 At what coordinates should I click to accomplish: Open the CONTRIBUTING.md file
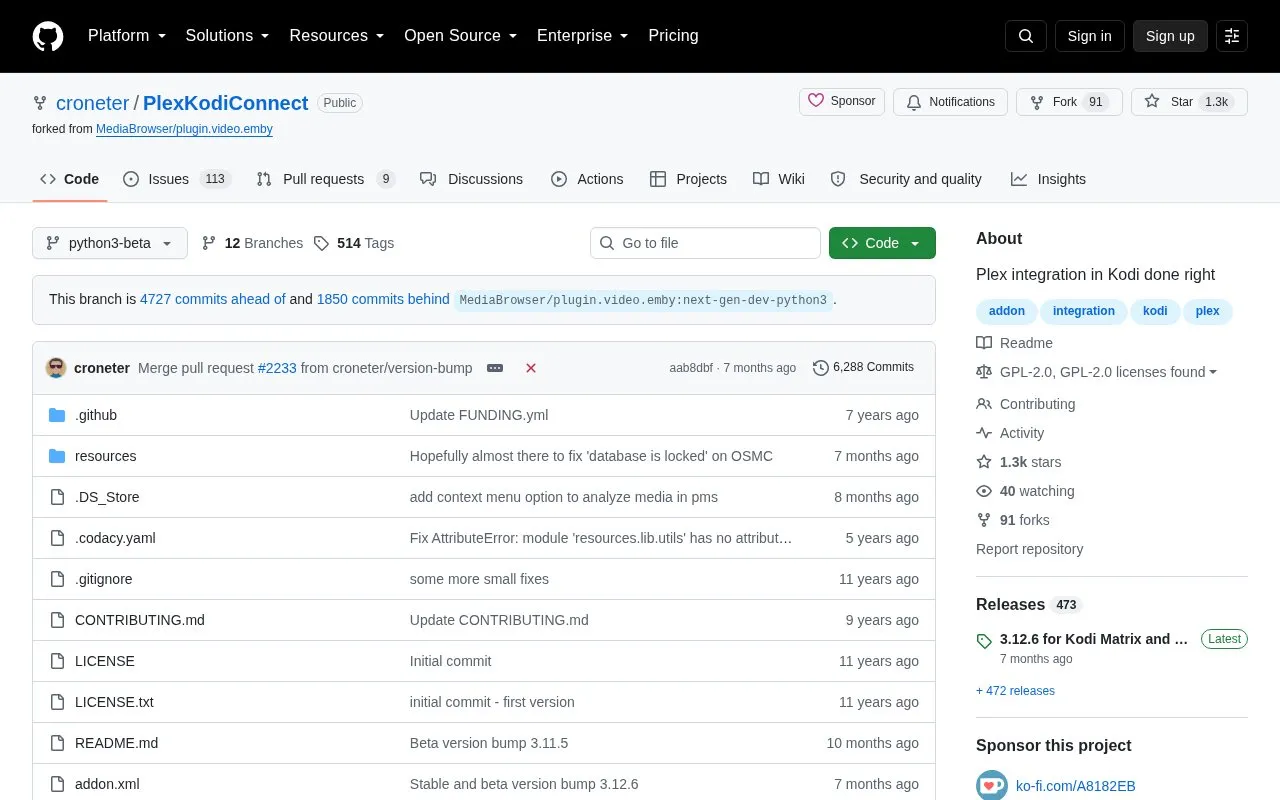tap(140, 620)
